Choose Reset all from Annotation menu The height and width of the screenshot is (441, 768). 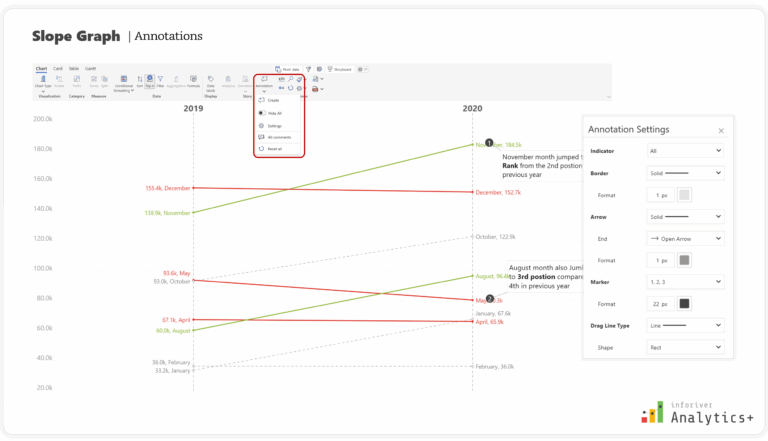[273, 148]
